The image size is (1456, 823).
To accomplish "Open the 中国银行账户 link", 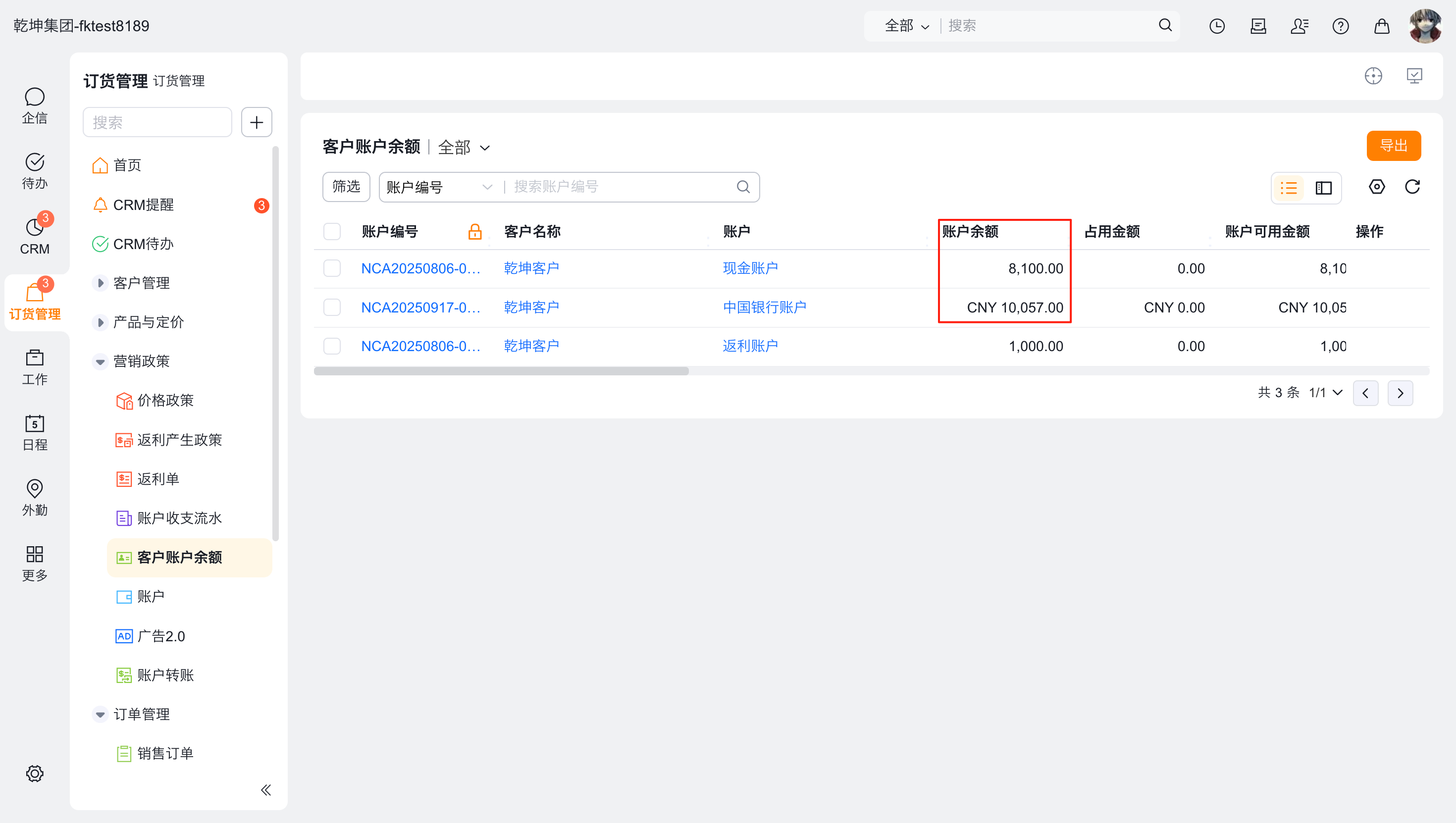I will point(764,307).
